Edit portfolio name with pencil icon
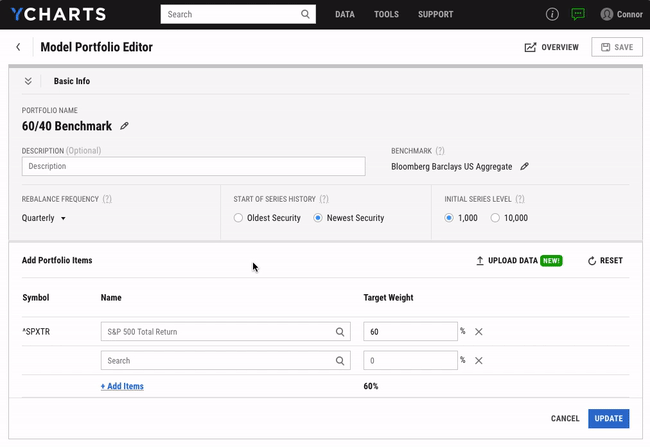 (x=124, y=126)
